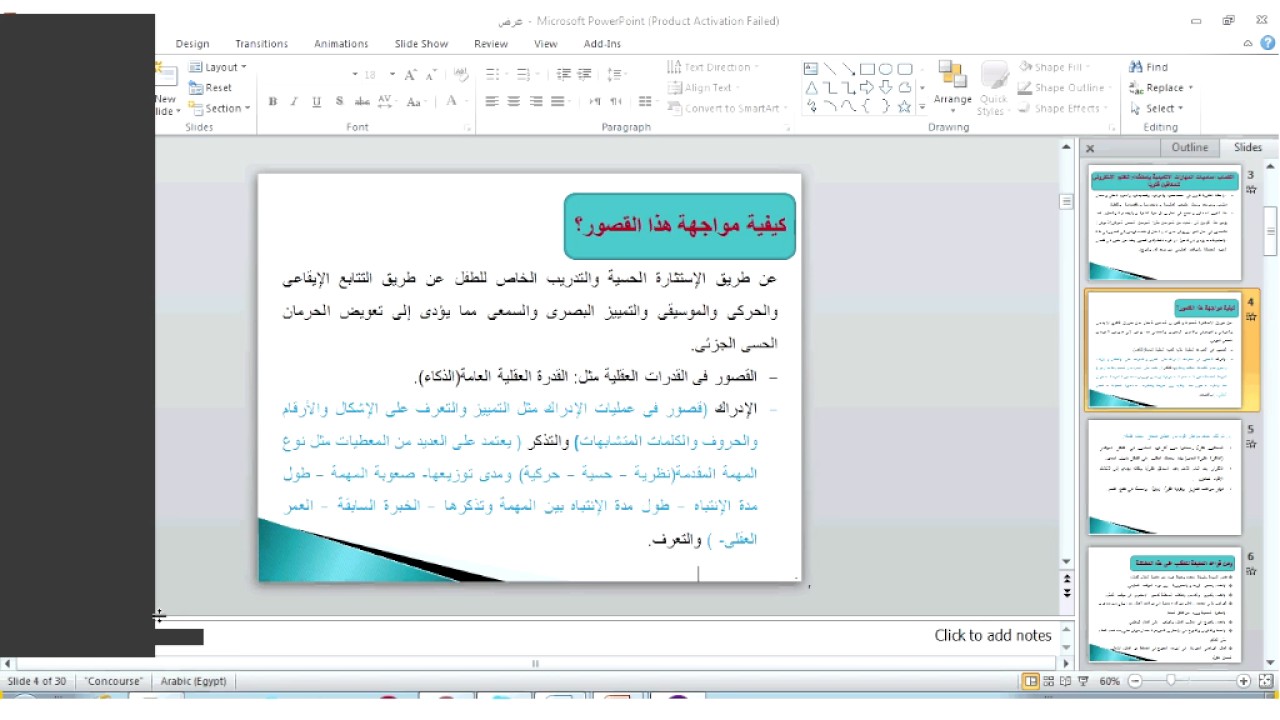Open the Animations tab
The width and height of the screenshot is (1280, 720).
pyautogui.click(x=341, y=44)
